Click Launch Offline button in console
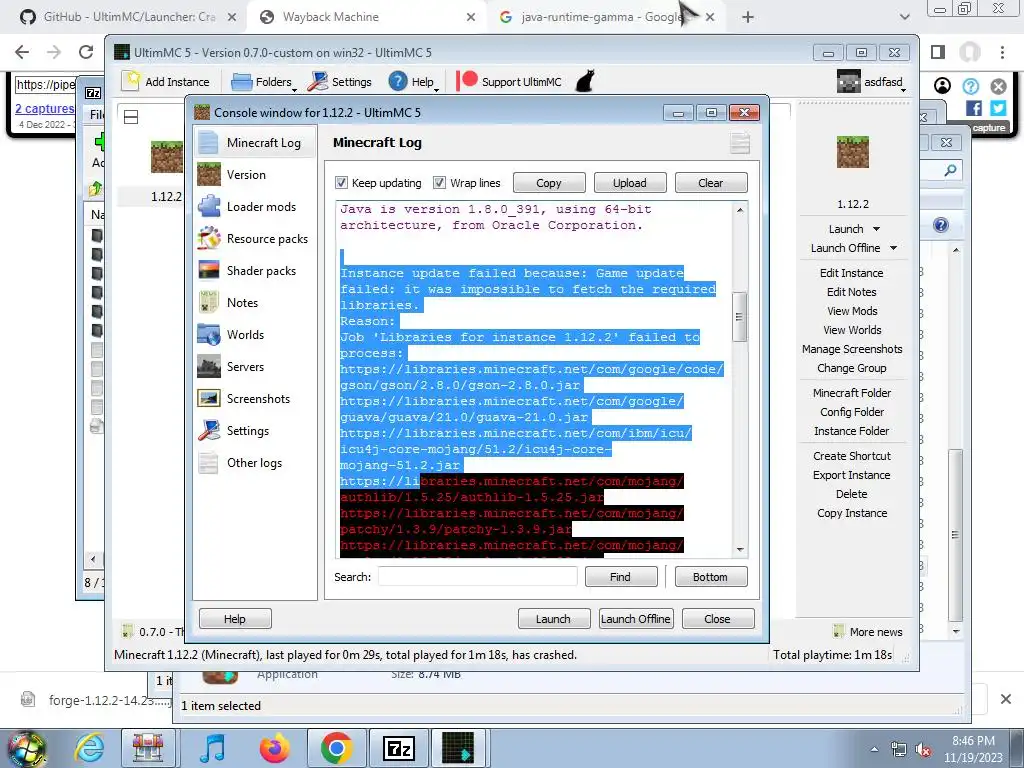1024x768 pixels. click(635, 618)
